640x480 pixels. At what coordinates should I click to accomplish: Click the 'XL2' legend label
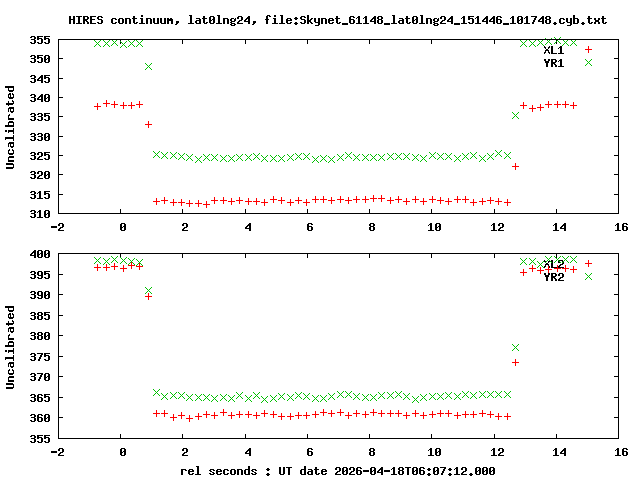(x=554, y=264)
